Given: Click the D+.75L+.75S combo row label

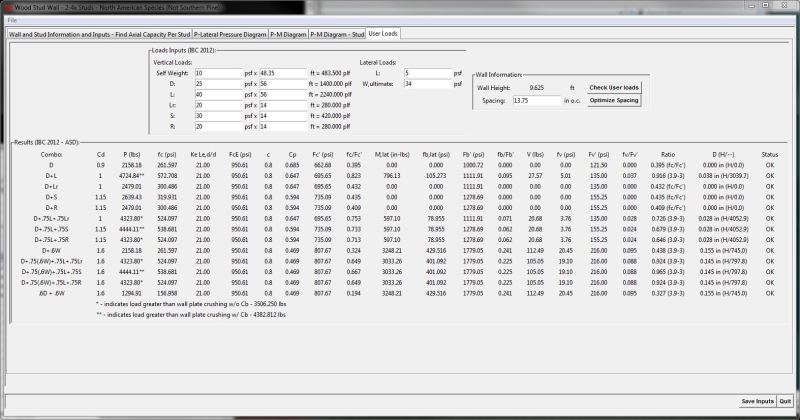Looking at the screenshot, I should tap(51, 229).
